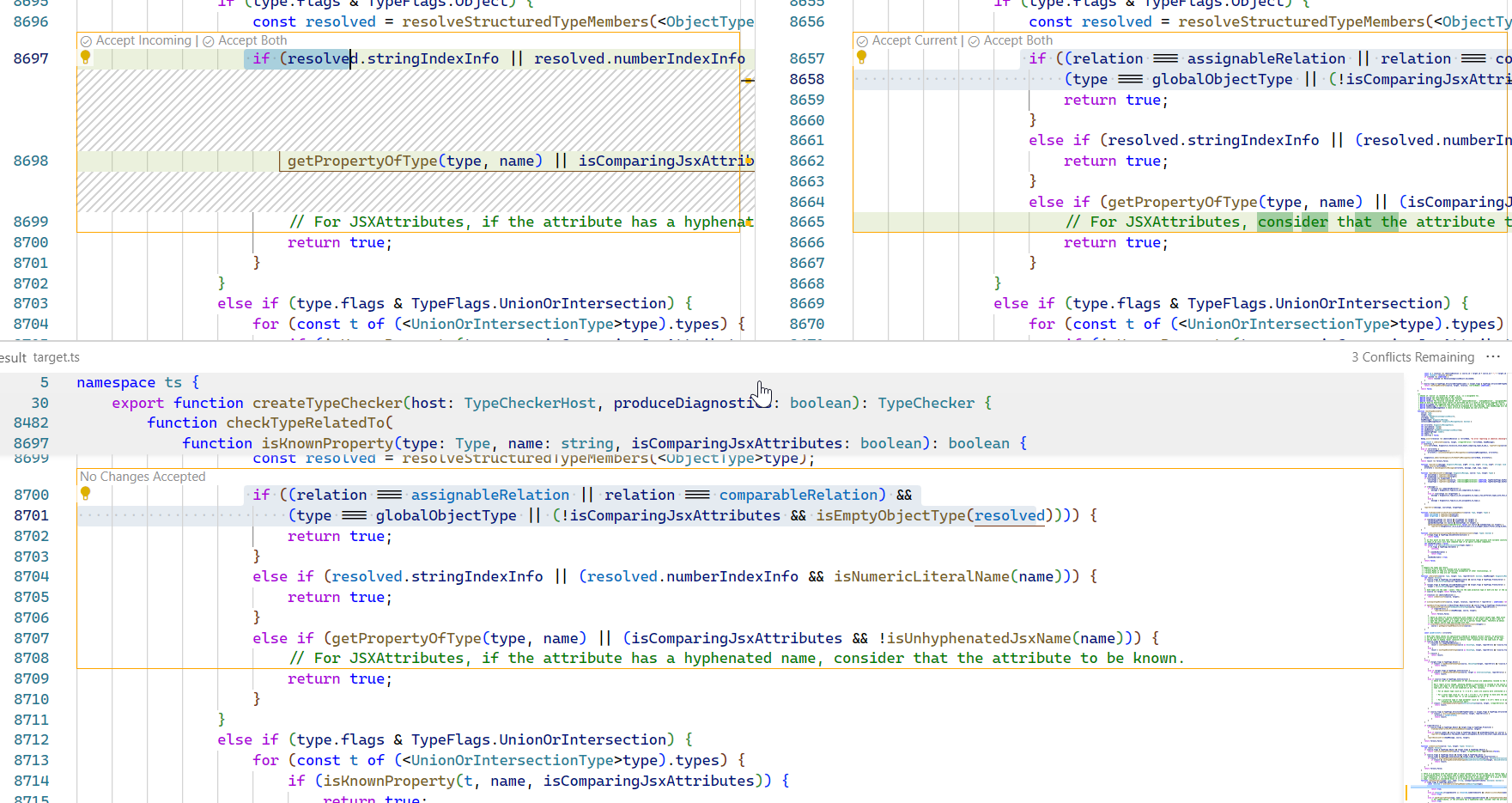Image resolution: width=1512 pixels, height=803 pixels.
Task: Open the ellipsis actions beside "3 Conflicts Remaining"
Action: tap(1493, 356)
